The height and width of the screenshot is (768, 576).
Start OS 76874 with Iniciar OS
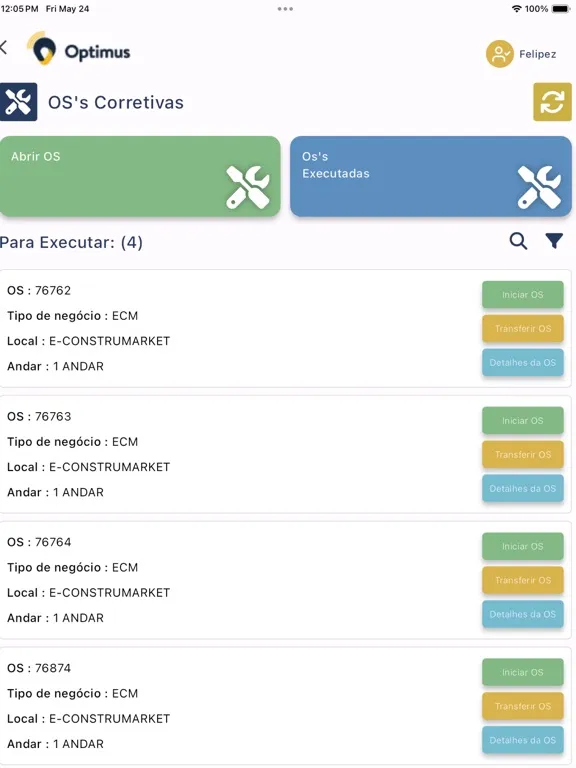tap(523, 672)
